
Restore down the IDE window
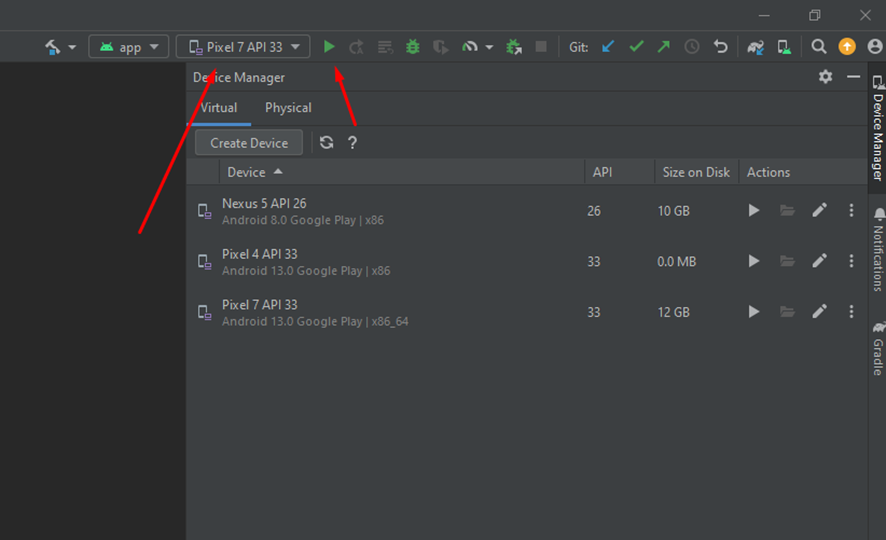814,15
